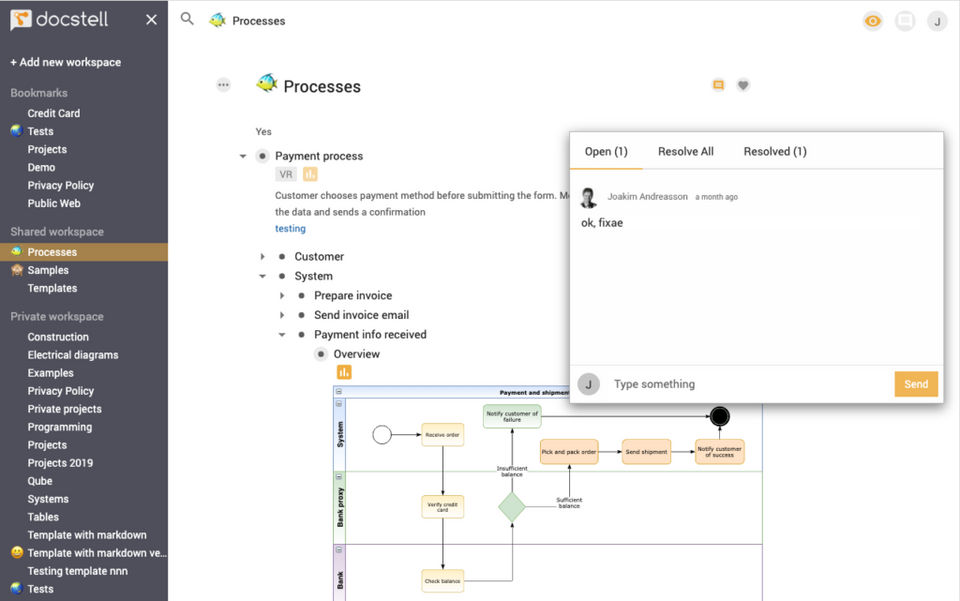The width and height of the screenshot is (960, 601).
Task: Click the Resolve All tab
Action: point(686,151)
